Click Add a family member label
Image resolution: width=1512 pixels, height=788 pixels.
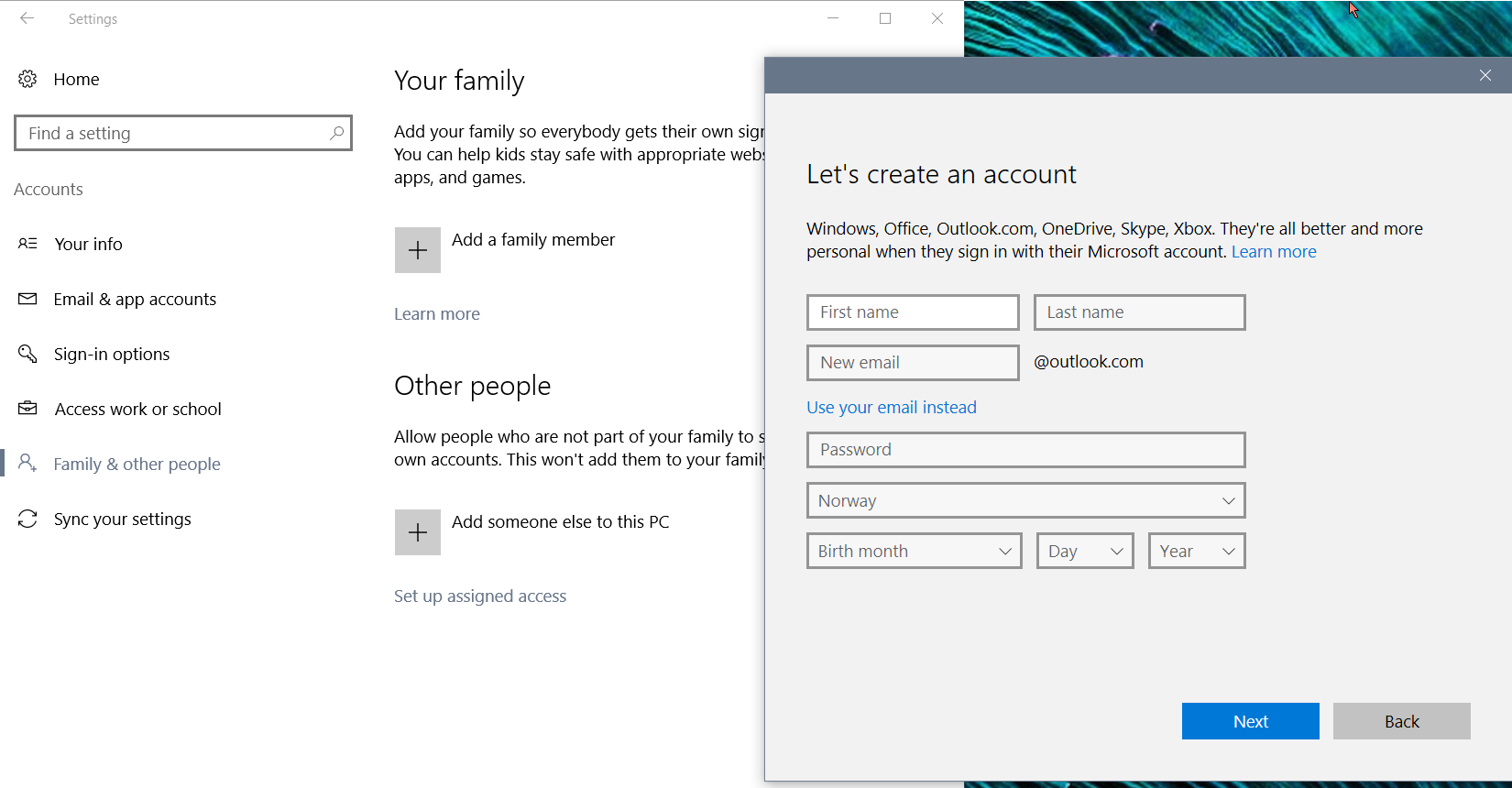click(x=533, y=239)
